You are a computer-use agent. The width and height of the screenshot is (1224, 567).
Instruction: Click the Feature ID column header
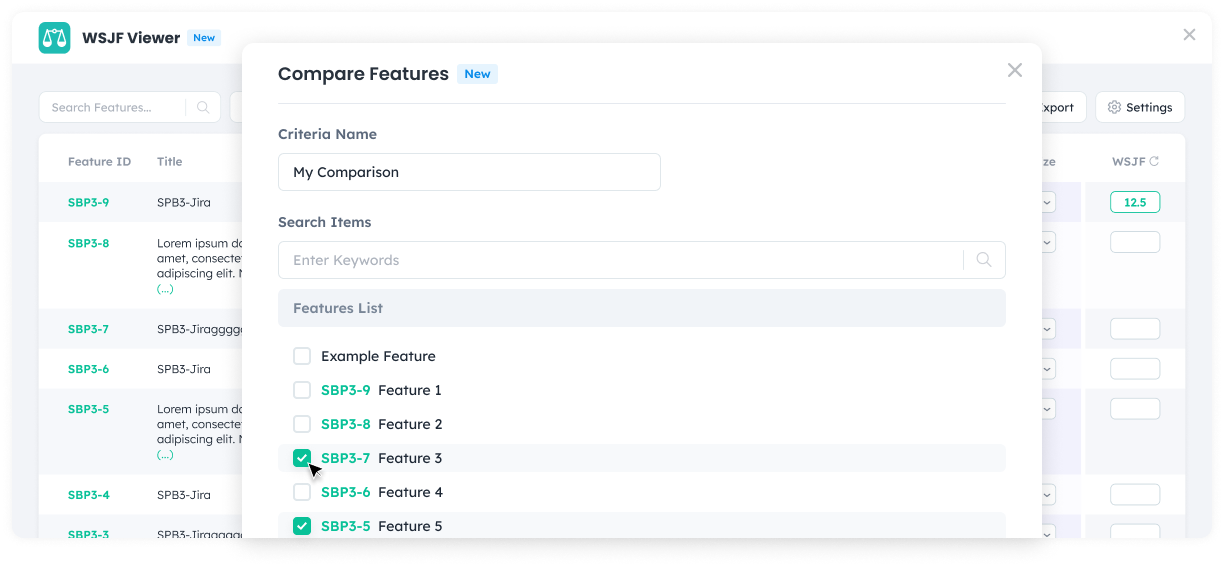click(x=99, y=162)
